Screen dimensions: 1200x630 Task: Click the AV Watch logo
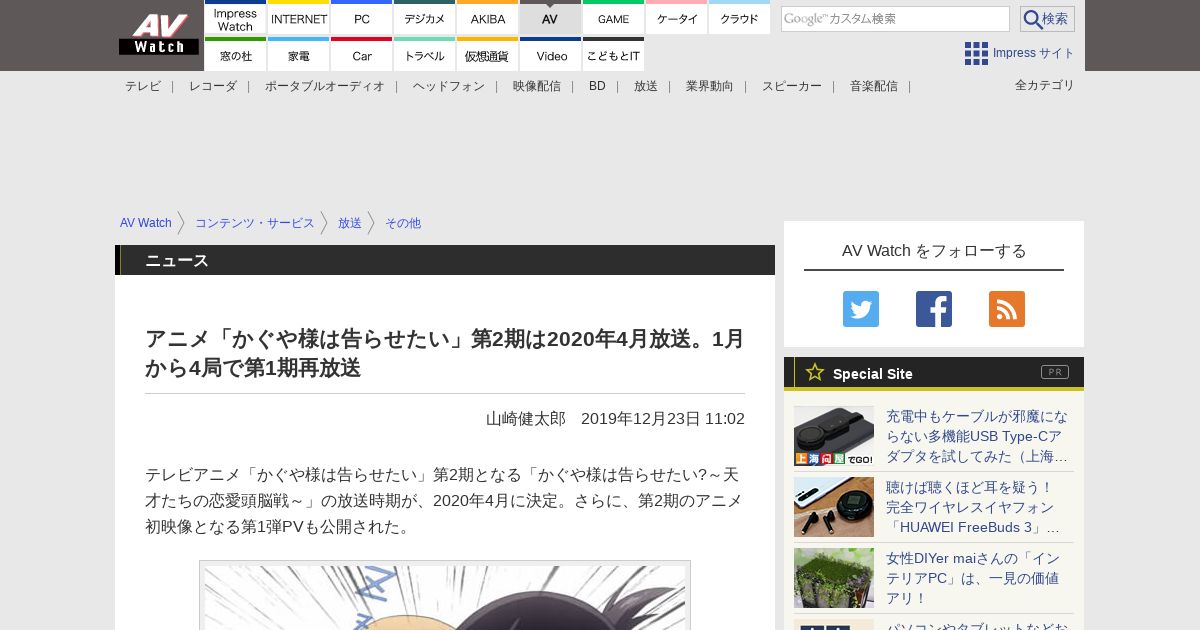[x=158, y=35]
